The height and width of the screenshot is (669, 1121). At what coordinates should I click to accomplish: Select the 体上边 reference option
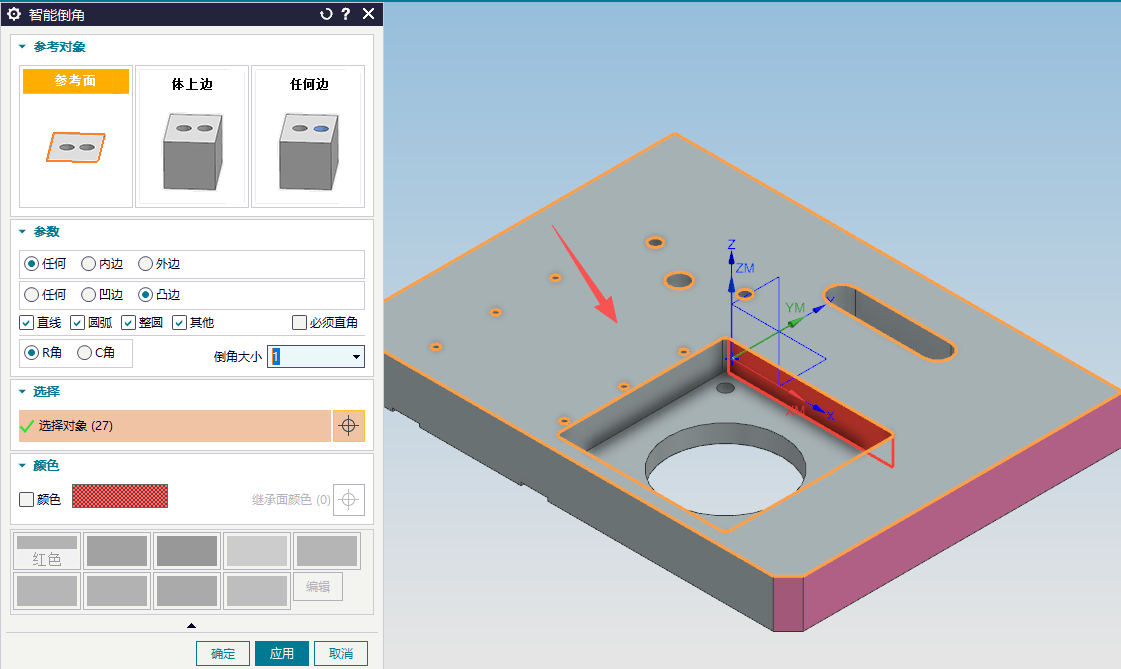pos(192,136)
